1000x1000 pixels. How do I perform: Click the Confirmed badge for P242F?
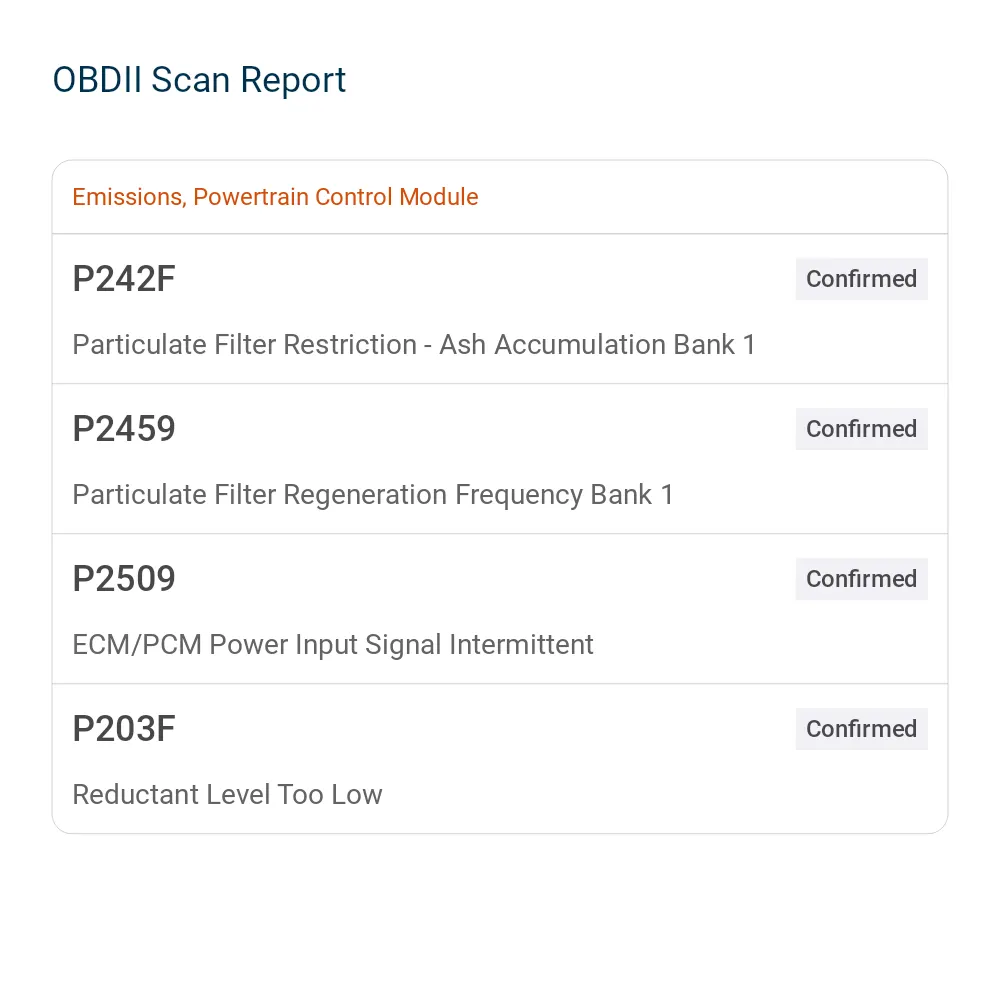pyautogui.click(x=861, y=279)
